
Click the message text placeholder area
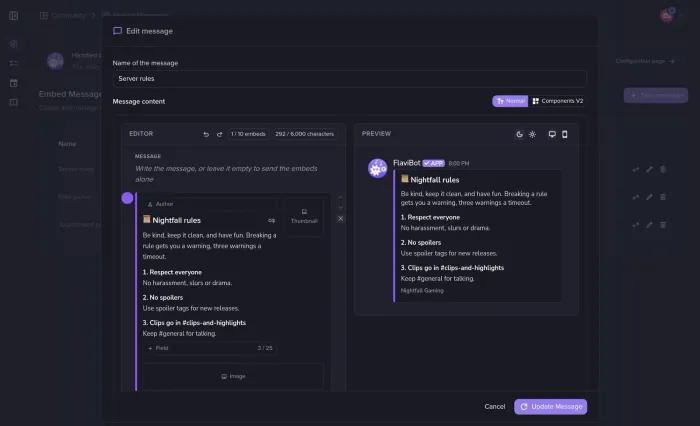click(226, 174)
